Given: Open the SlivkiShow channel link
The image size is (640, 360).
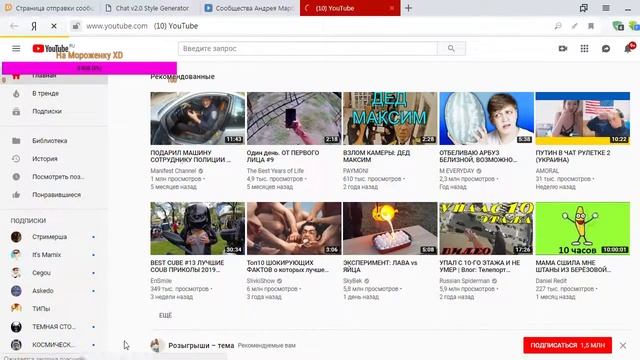Looking at the screenshot, I should 261,281.
